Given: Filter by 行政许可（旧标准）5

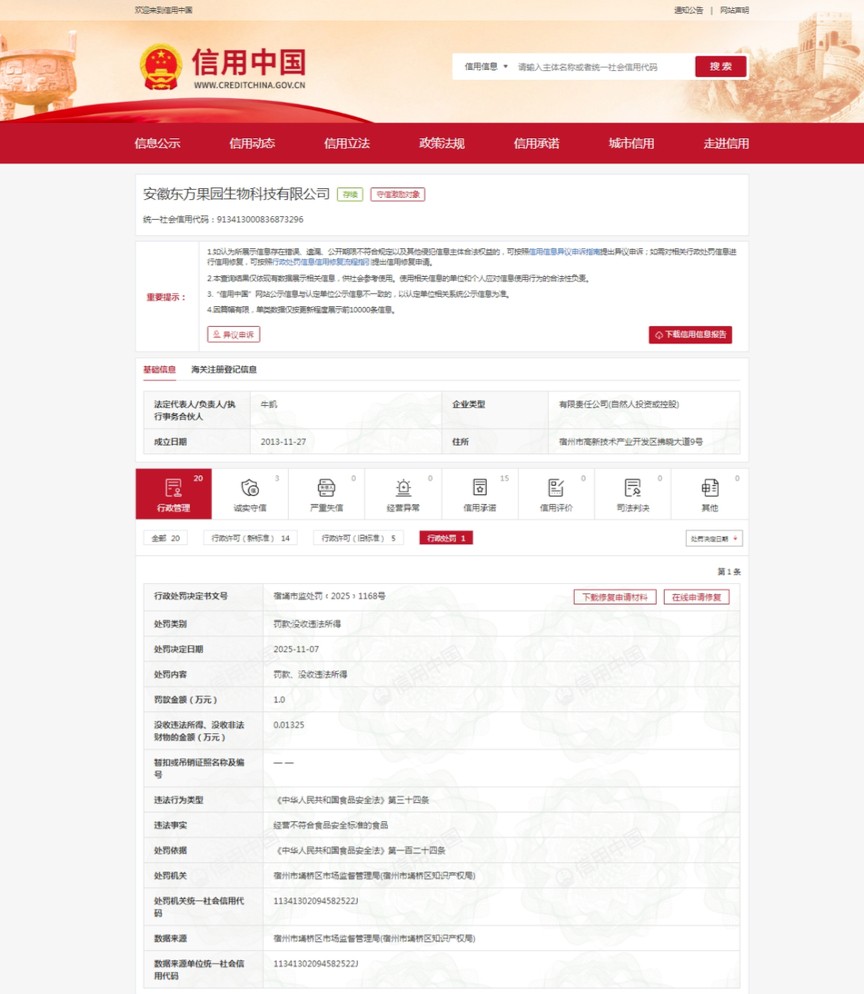Looking at the screenshot, I should click(358, 538).
